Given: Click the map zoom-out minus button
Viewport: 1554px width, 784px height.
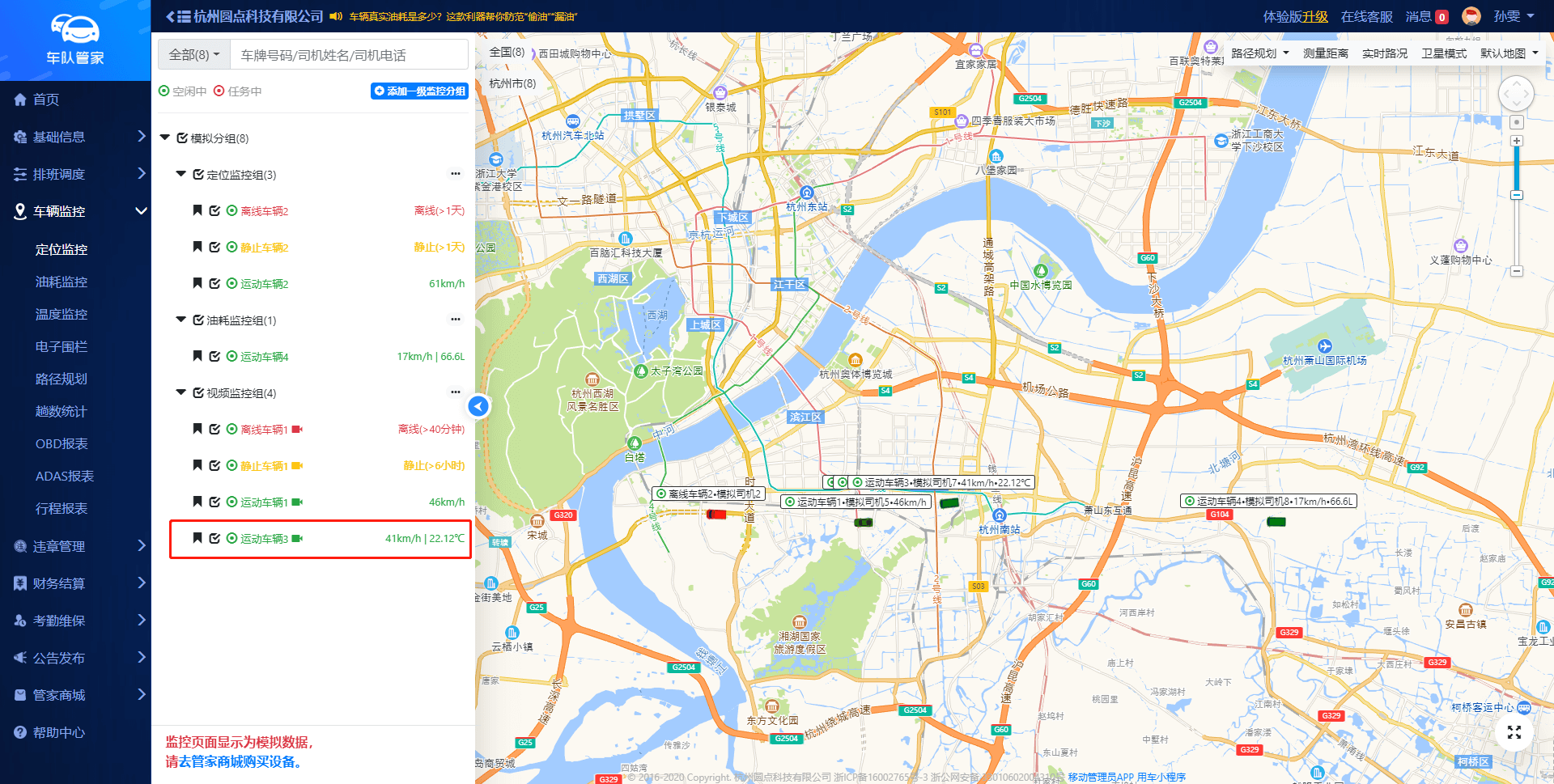Looking at the screenshot, I should coord(1517,271).
